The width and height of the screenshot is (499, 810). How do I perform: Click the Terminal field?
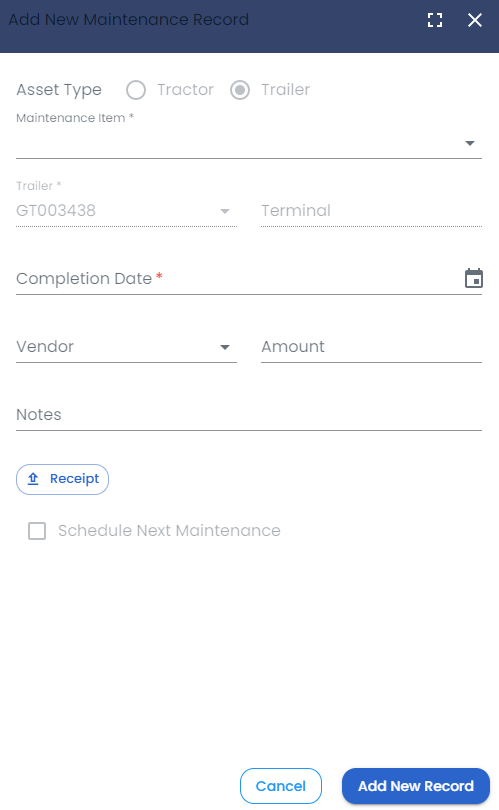click(371, 211)
